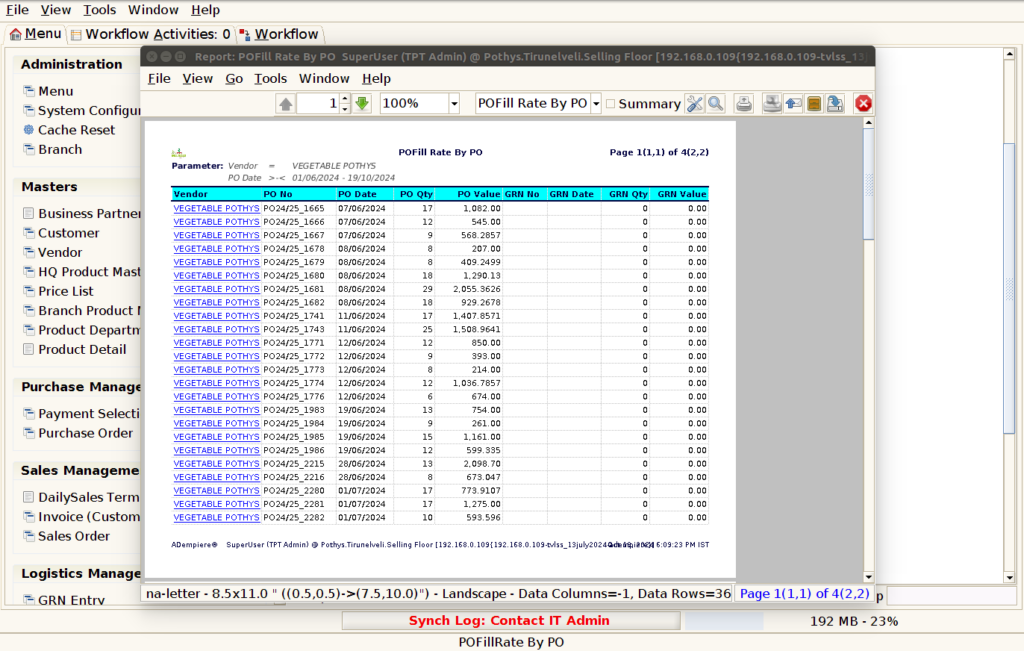Open Price List window
This screenshot has height=651, width=1024.
[x=58, y=291]
